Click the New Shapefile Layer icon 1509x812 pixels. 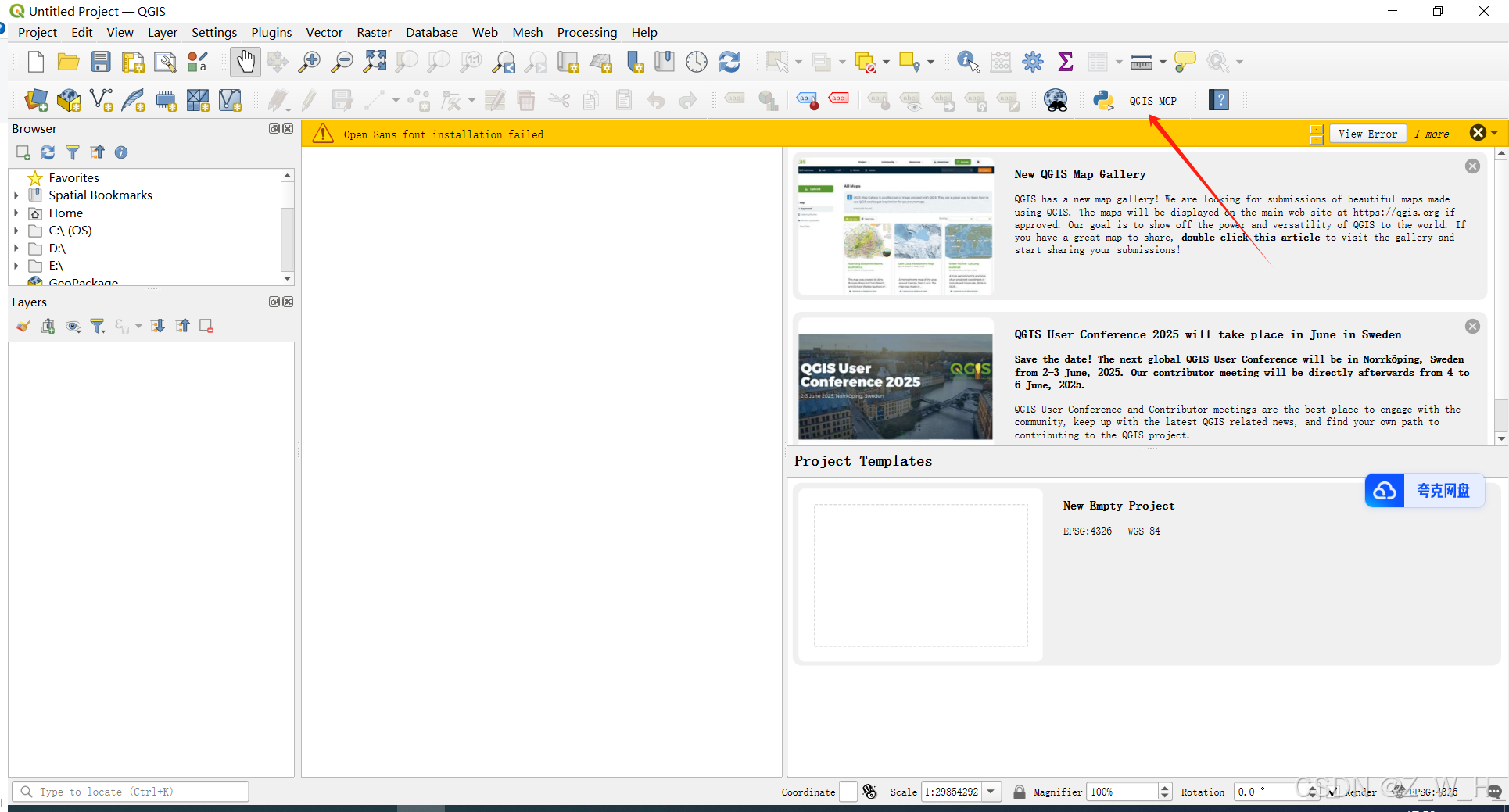[101, 100]
